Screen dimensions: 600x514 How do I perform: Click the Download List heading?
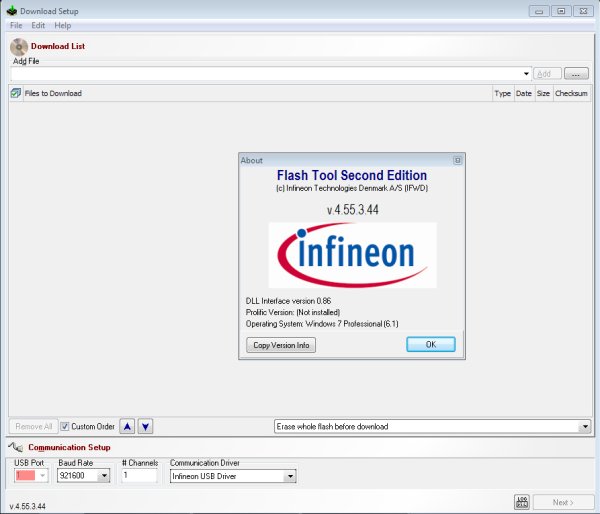58,46
